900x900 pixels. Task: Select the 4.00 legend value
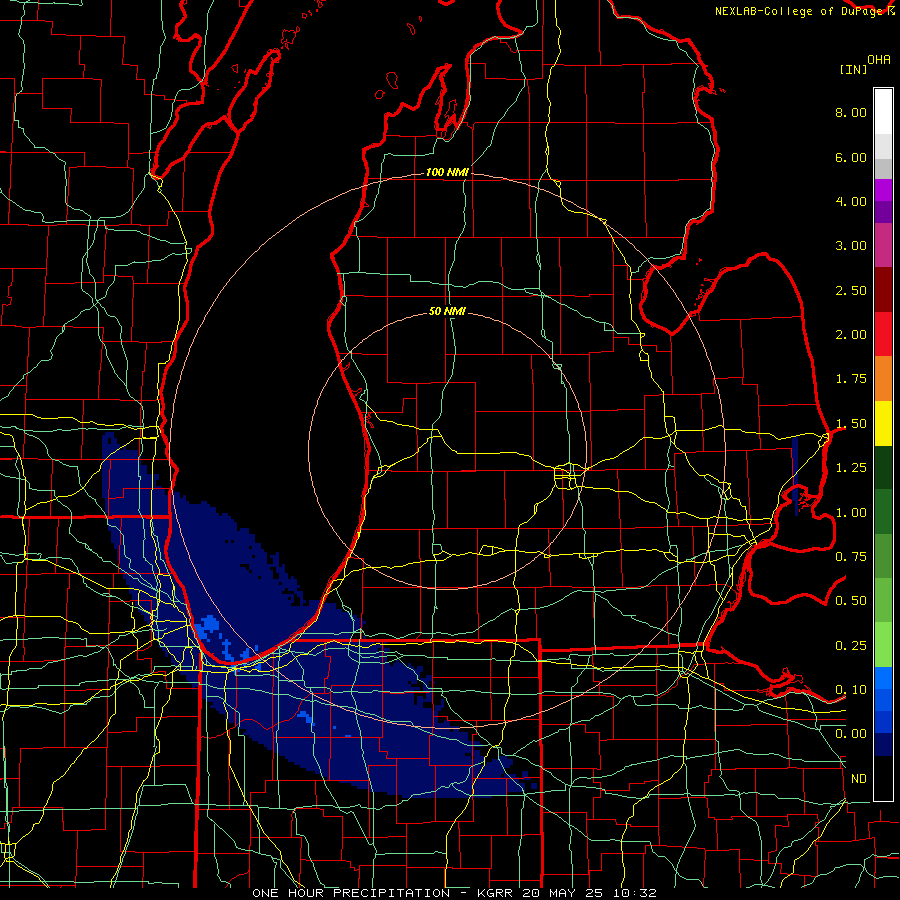click(851, 201)
